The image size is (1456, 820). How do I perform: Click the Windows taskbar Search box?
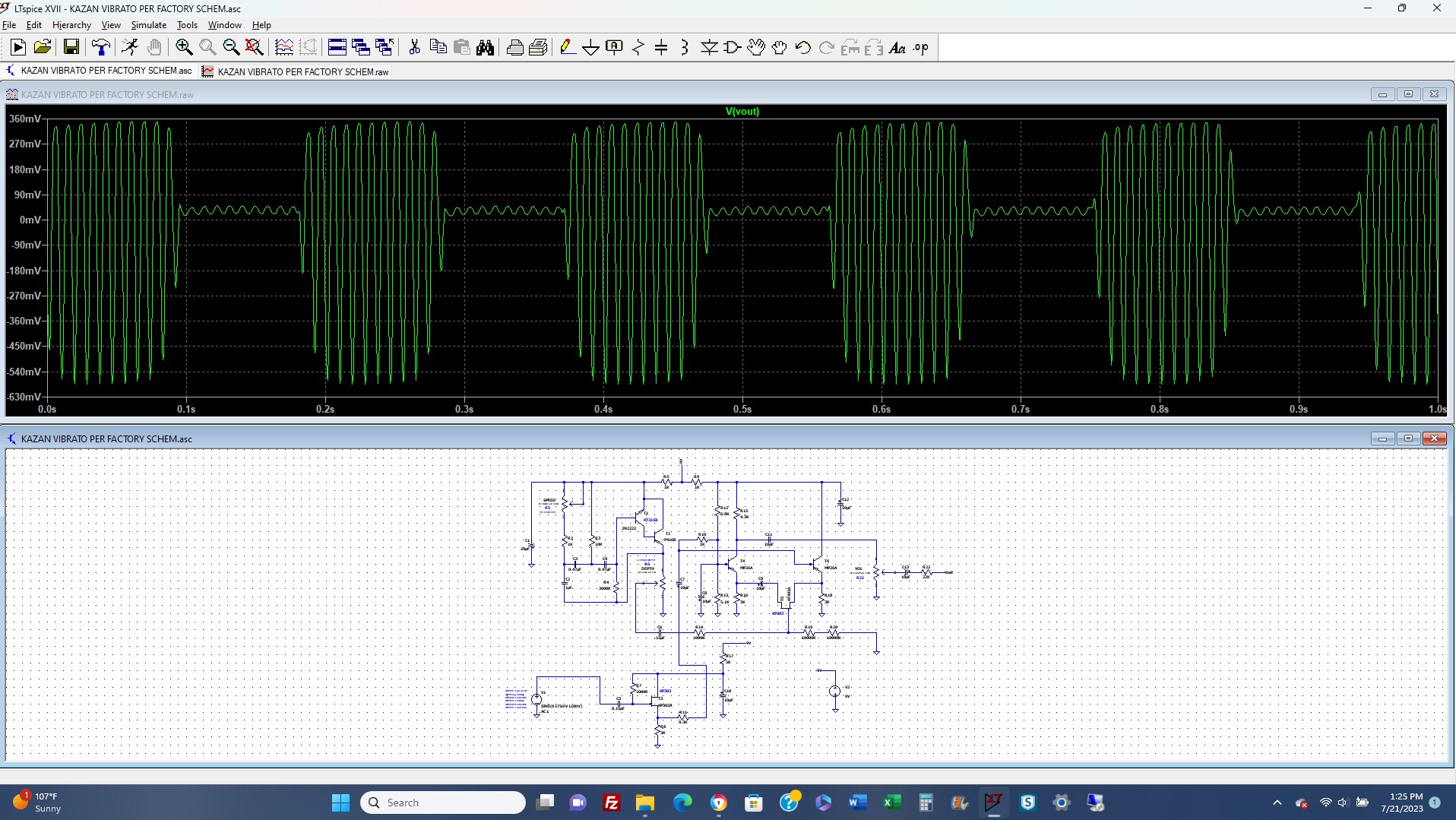pos(443,803)
